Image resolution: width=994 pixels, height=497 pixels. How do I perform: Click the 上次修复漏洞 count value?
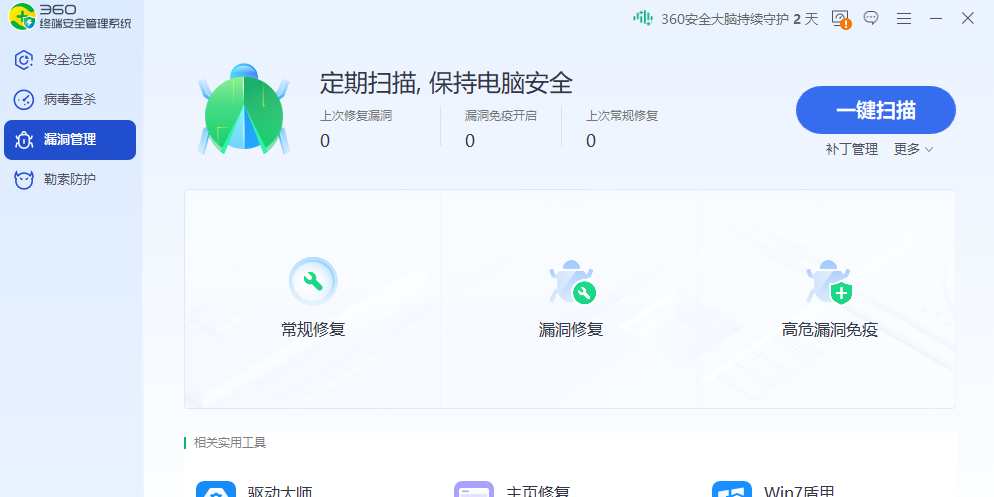tap(325, 141)
